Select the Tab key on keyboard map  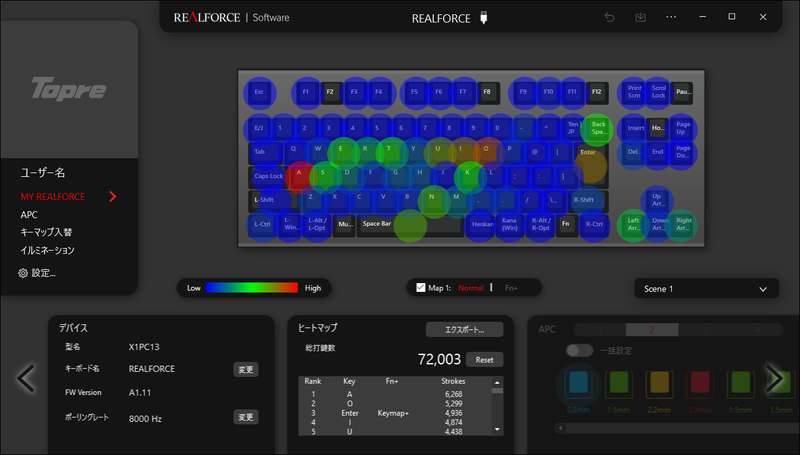265,153
